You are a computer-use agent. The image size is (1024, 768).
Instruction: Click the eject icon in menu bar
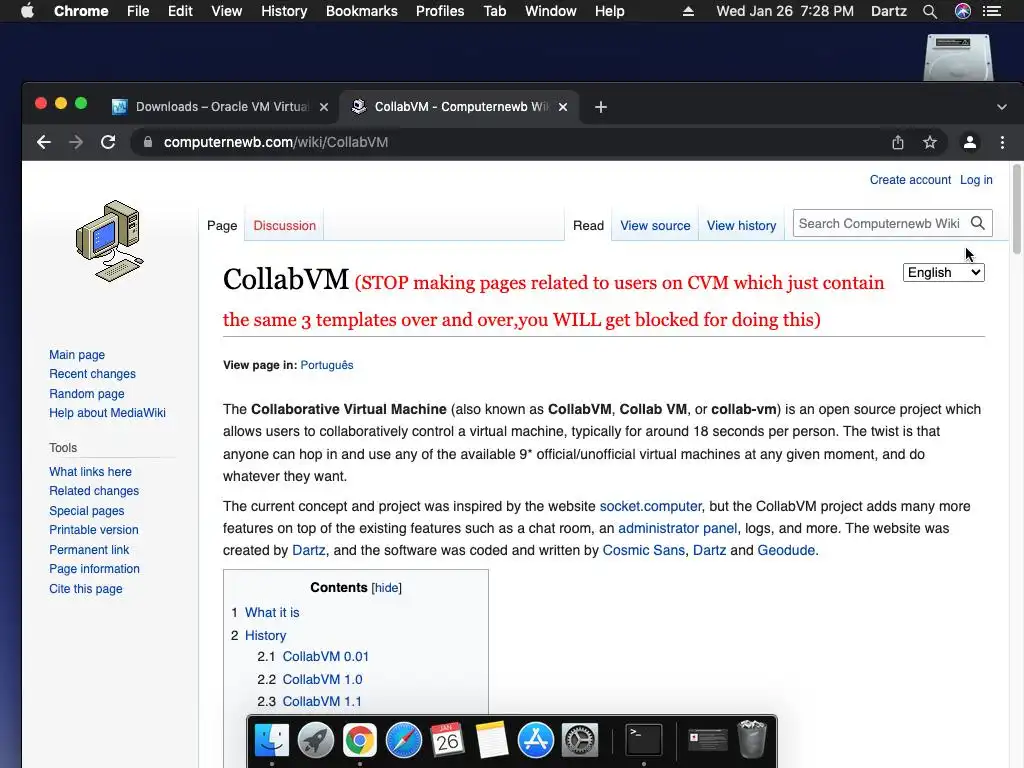point(688,11)
